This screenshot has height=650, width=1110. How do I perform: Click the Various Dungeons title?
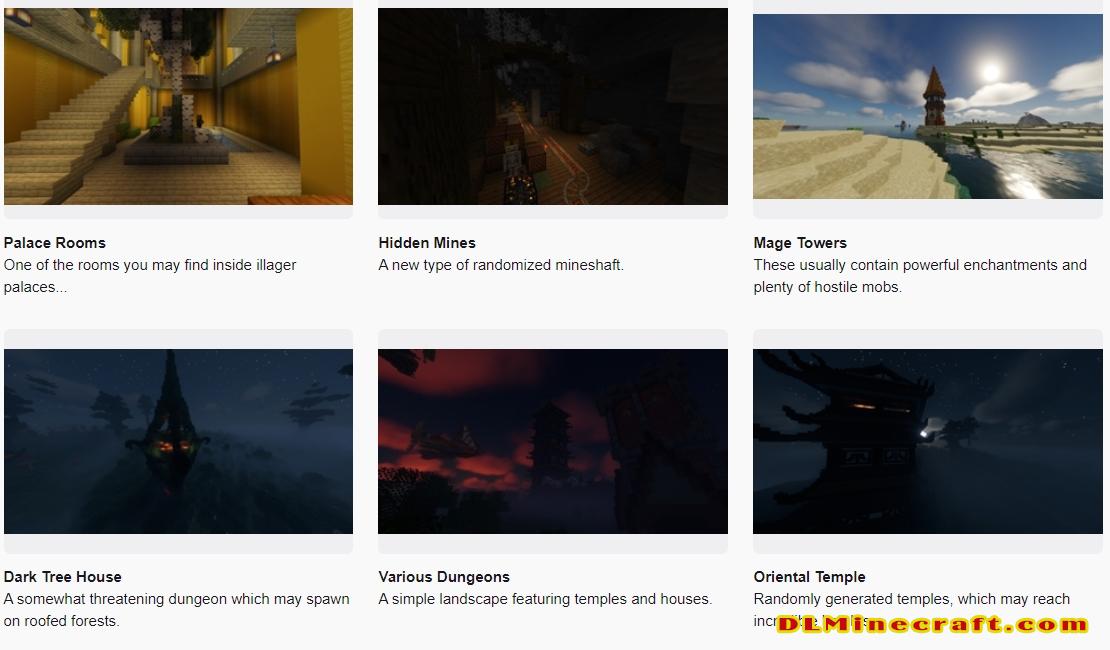444,577
